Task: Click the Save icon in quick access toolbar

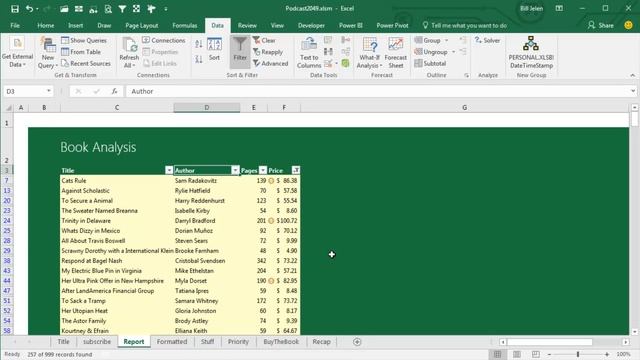Action: pos(15,9)
